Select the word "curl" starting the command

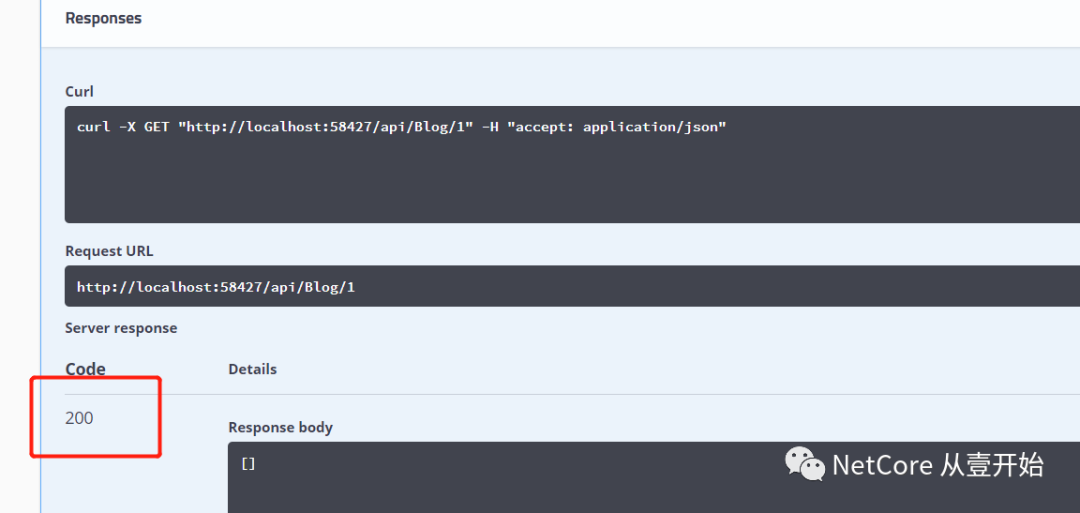[93, 127]
